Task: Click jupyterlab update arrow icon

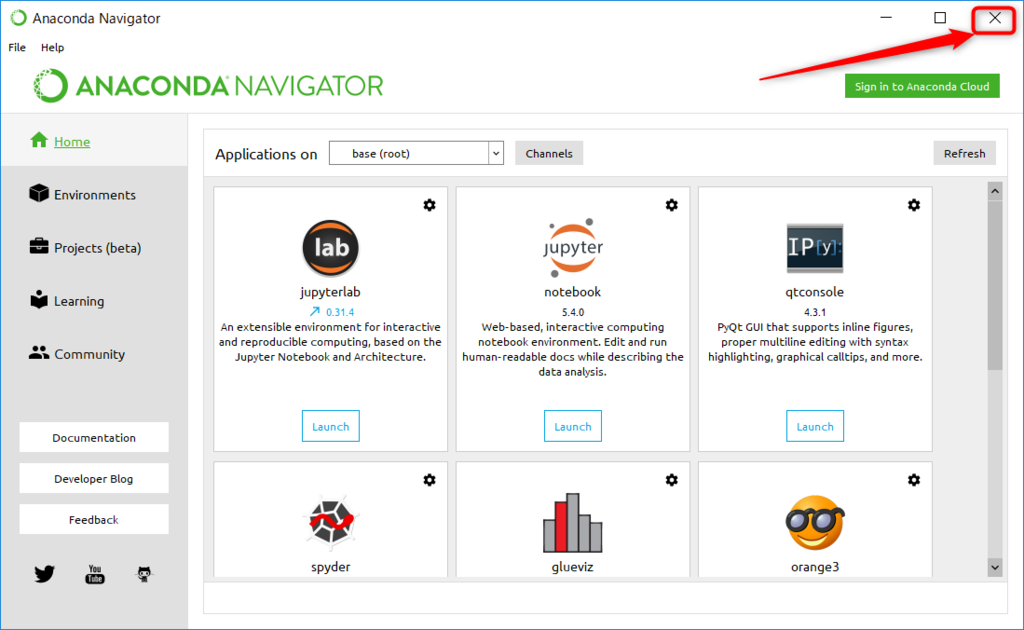Action: click(315, 312)
